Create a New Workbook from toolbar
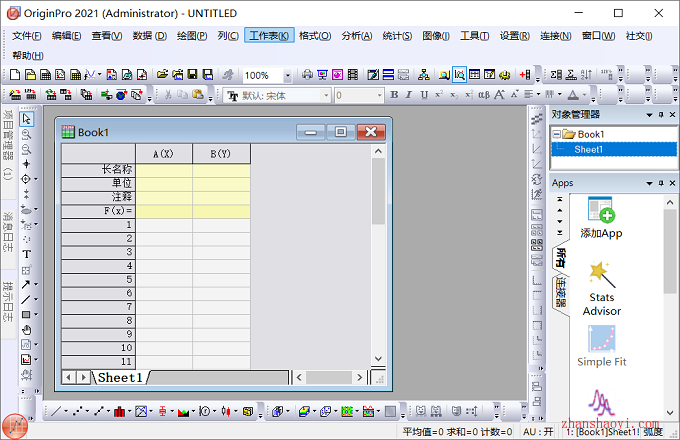680x440 pixels. 46,75
